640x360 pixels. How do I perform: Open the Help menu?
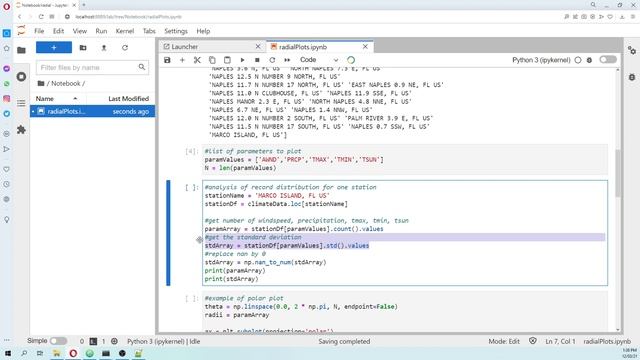203,31
